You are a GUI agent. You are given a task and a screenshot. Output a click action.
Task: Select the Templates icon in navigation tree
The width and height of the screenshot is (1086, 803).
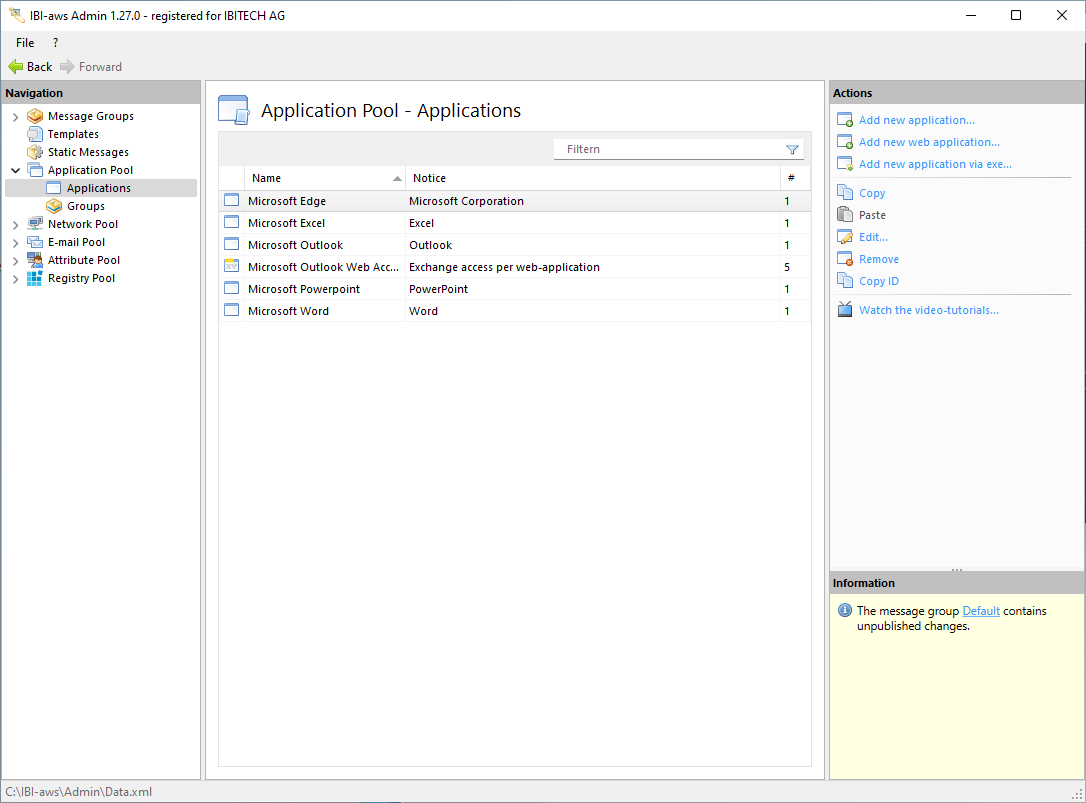coord(35,134)
